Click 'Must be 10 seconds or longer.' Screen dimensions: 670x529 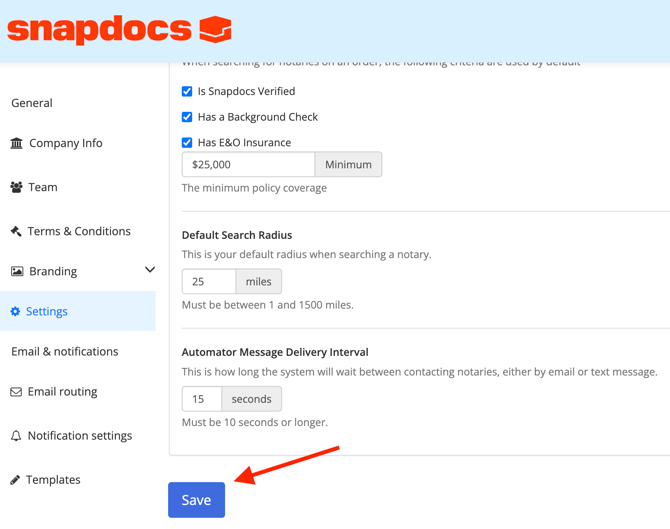(255, 423)
